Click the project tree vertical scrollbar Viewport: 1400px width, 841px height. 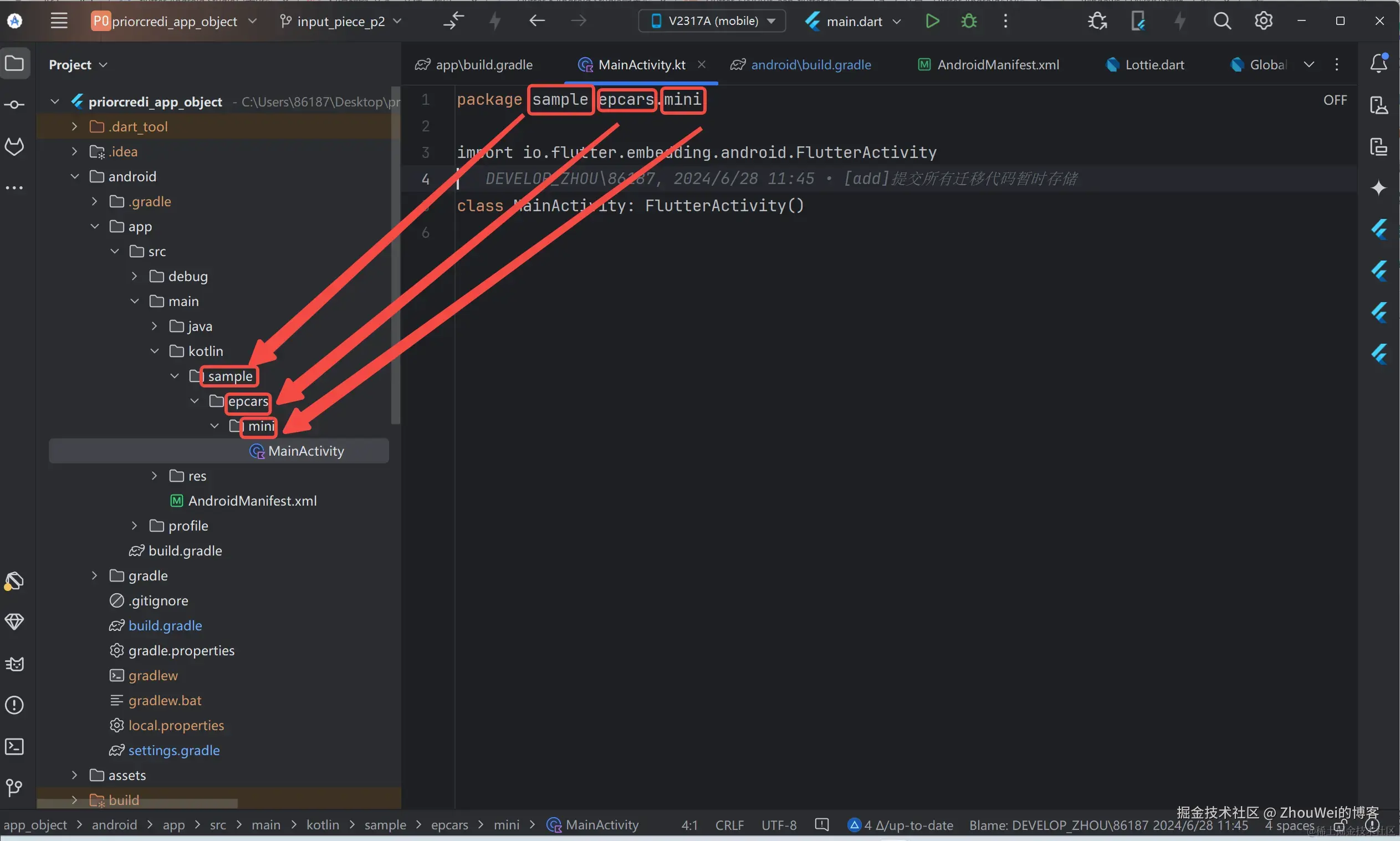click(x=396, y=255)
